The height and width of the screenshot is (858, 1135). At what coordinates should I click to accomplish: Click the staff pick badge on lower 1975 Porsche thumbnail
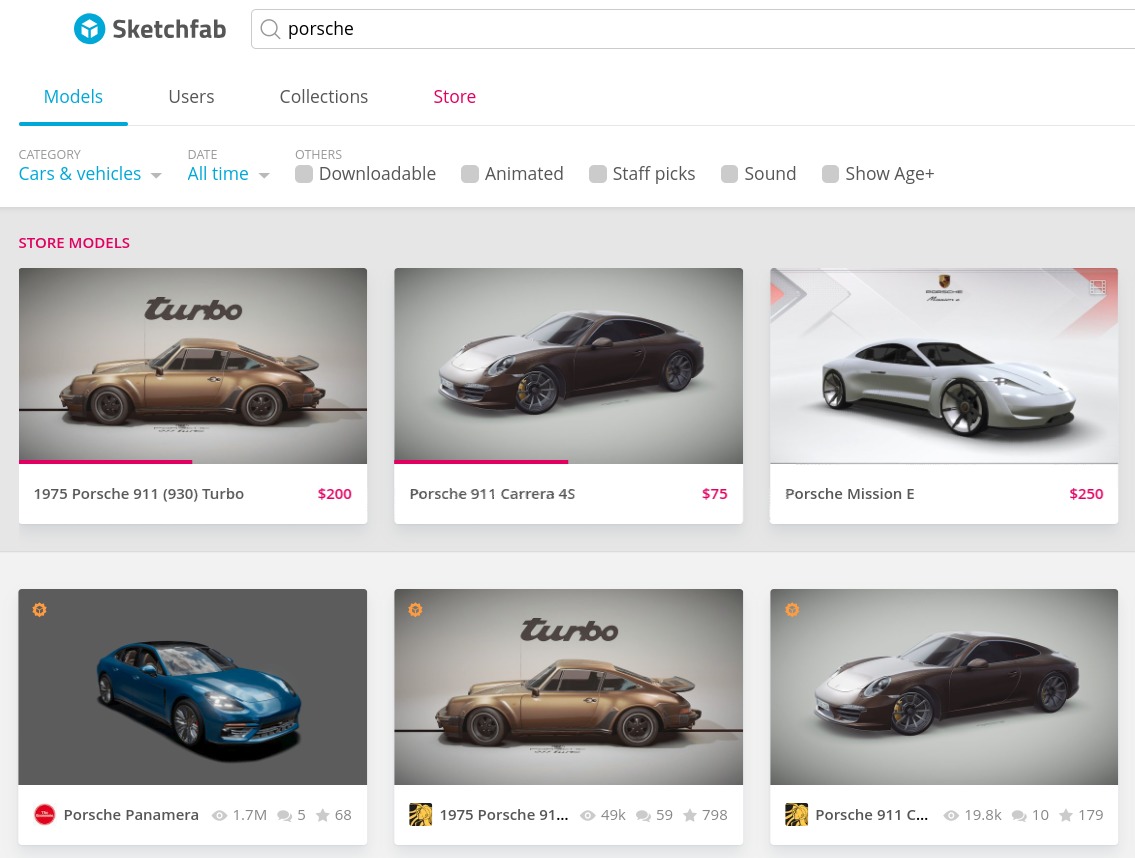click(x=415, y=610)
